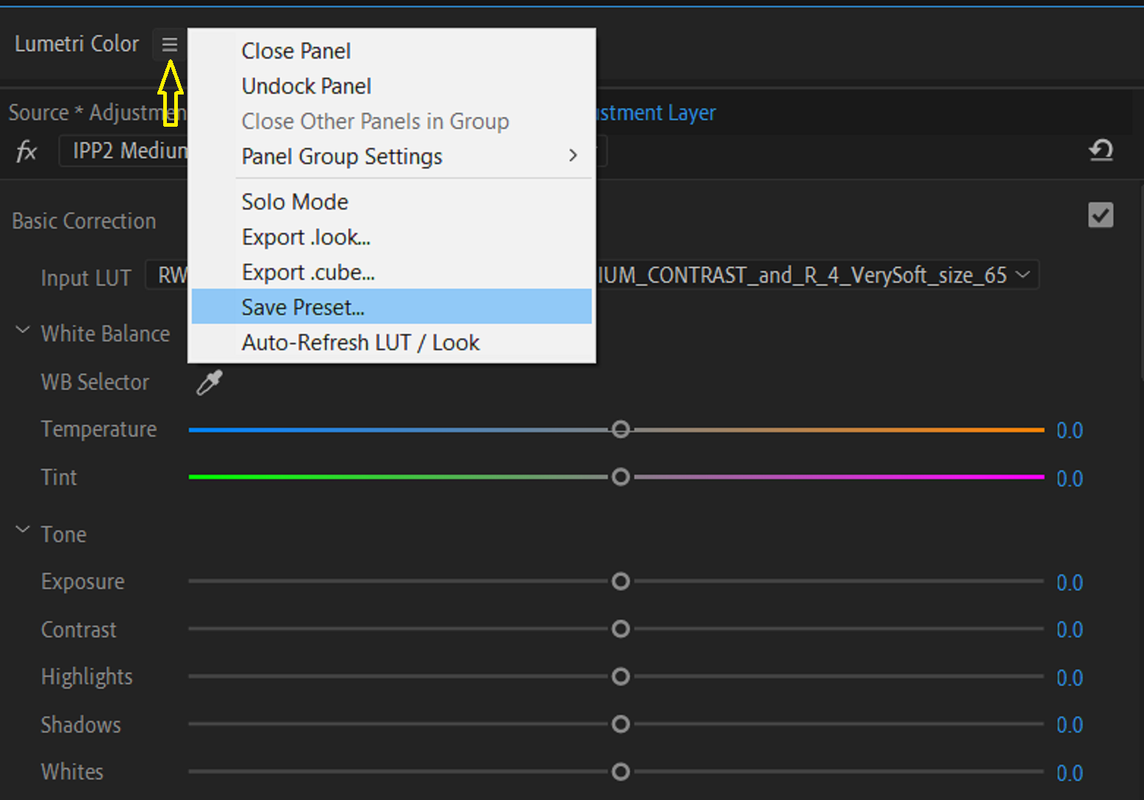The width and height of the screenshot is (1144, 800).
Task: Toggle Auto-Refresh LUT / Look option
Action: tap(392, 343)
